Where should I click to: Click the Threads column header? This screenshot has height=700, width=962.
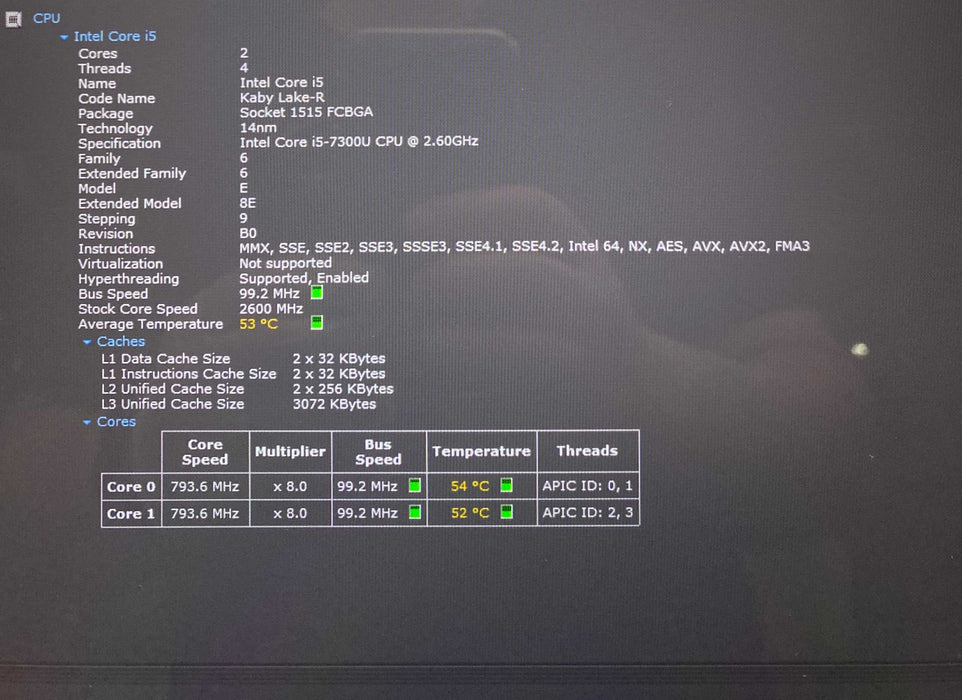(587, 451)
